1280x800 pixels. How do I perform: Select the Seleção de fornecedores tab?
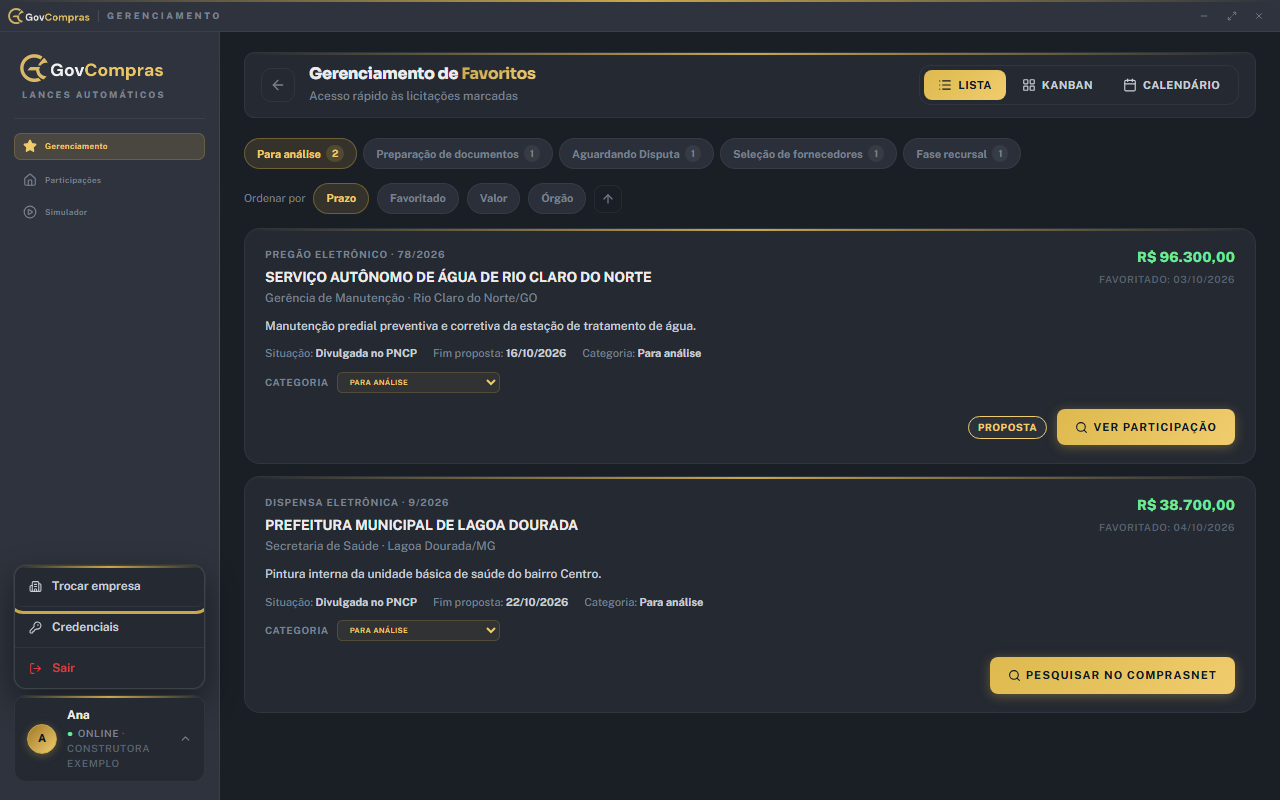[808, 154]
